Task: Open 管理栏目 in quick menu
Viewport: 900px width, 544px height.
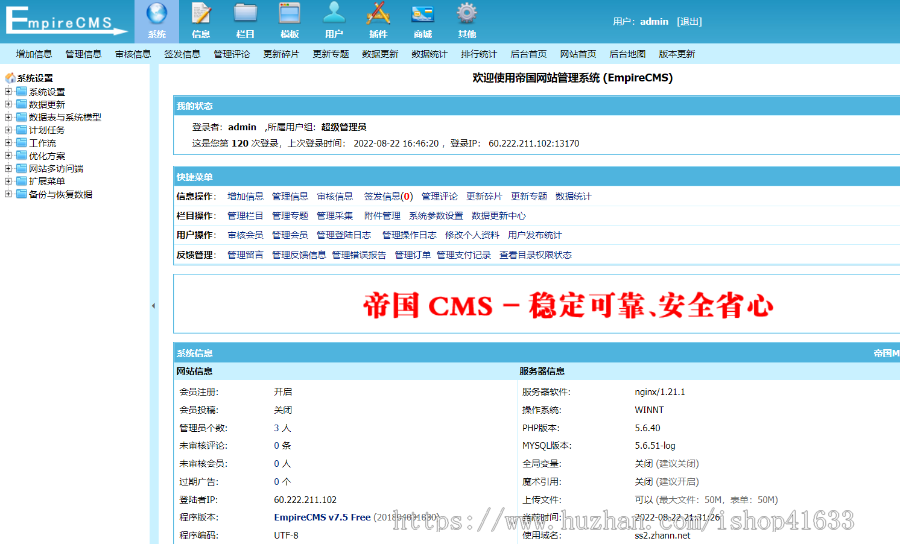Action: pyautogui.click(x=245, y=216)
